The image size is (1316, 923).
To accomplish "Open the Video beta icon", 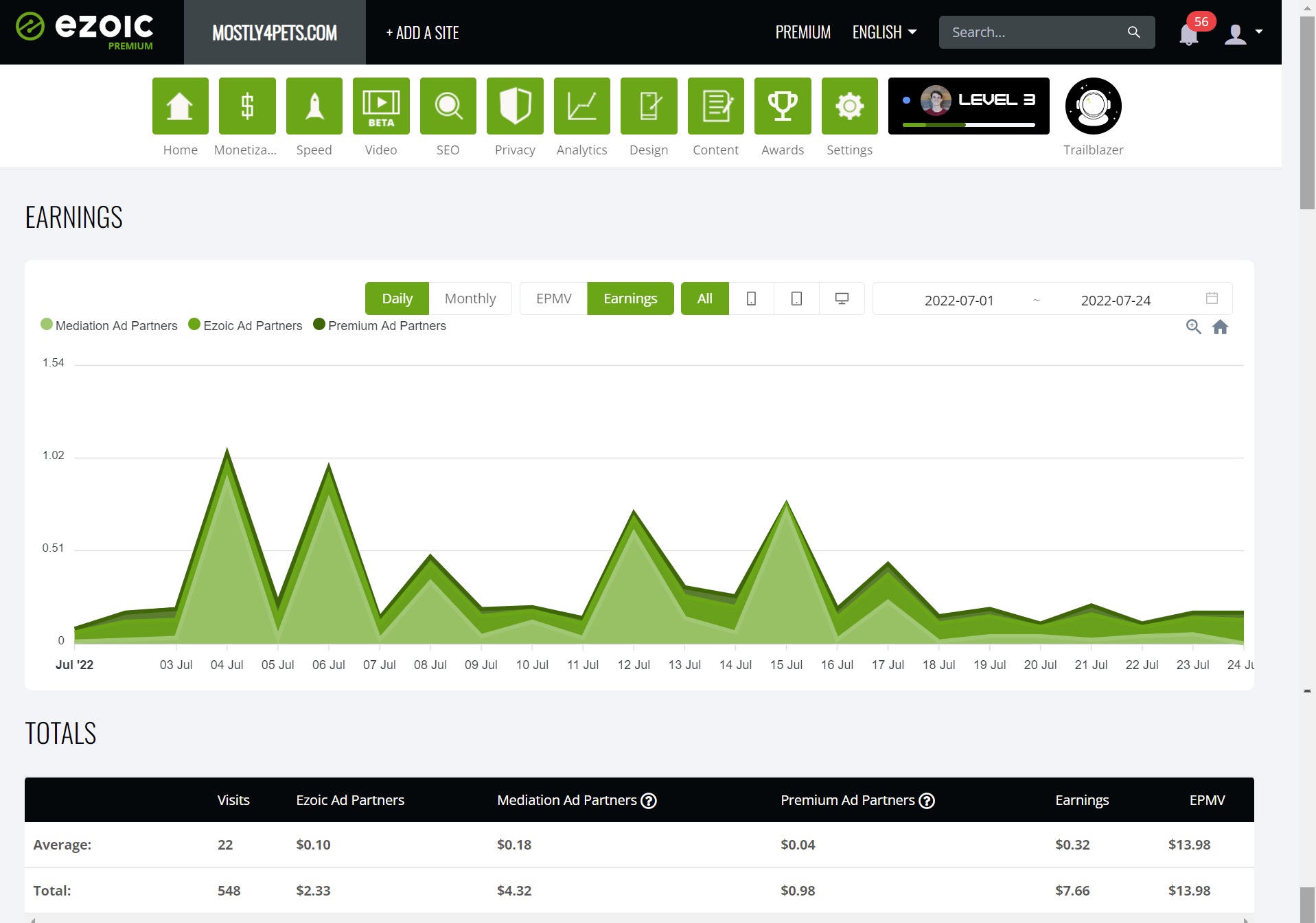I will coord(381,106).
